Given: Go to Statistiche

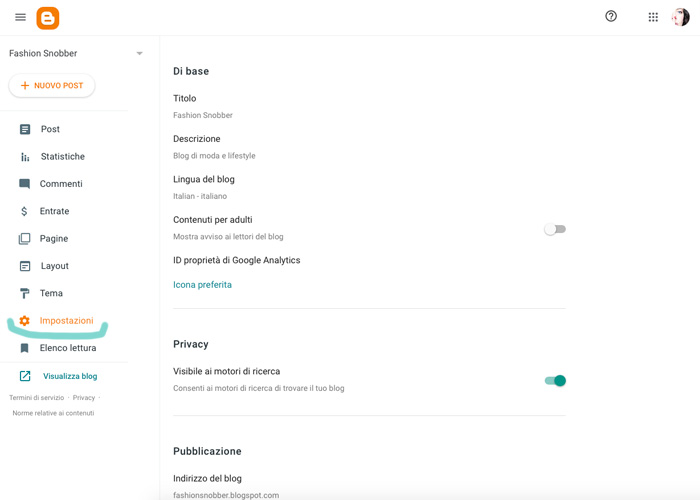Looking at the screenshot, I should 64,157.
